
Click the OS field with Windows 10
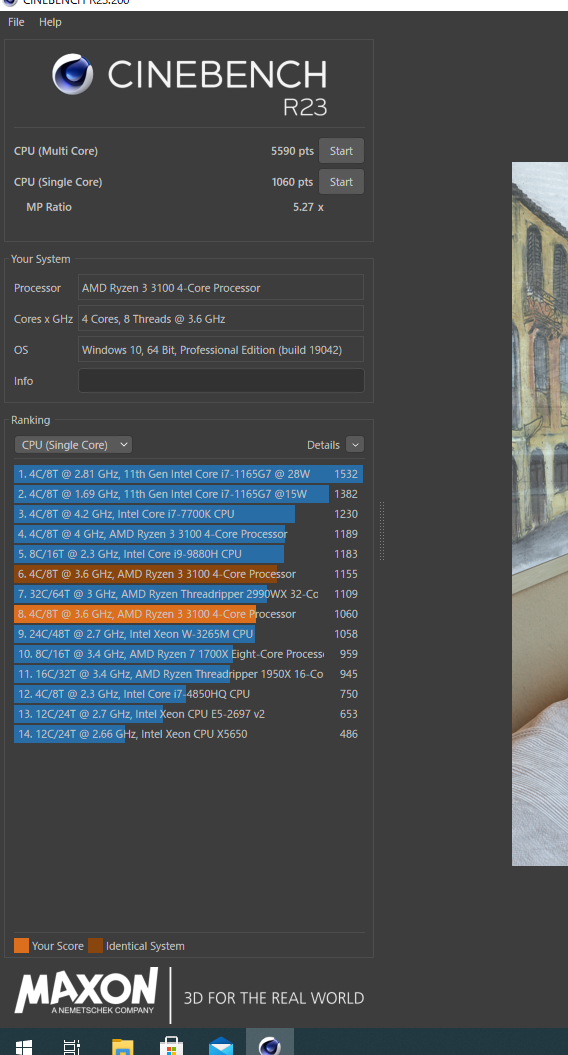coord(221,350)
